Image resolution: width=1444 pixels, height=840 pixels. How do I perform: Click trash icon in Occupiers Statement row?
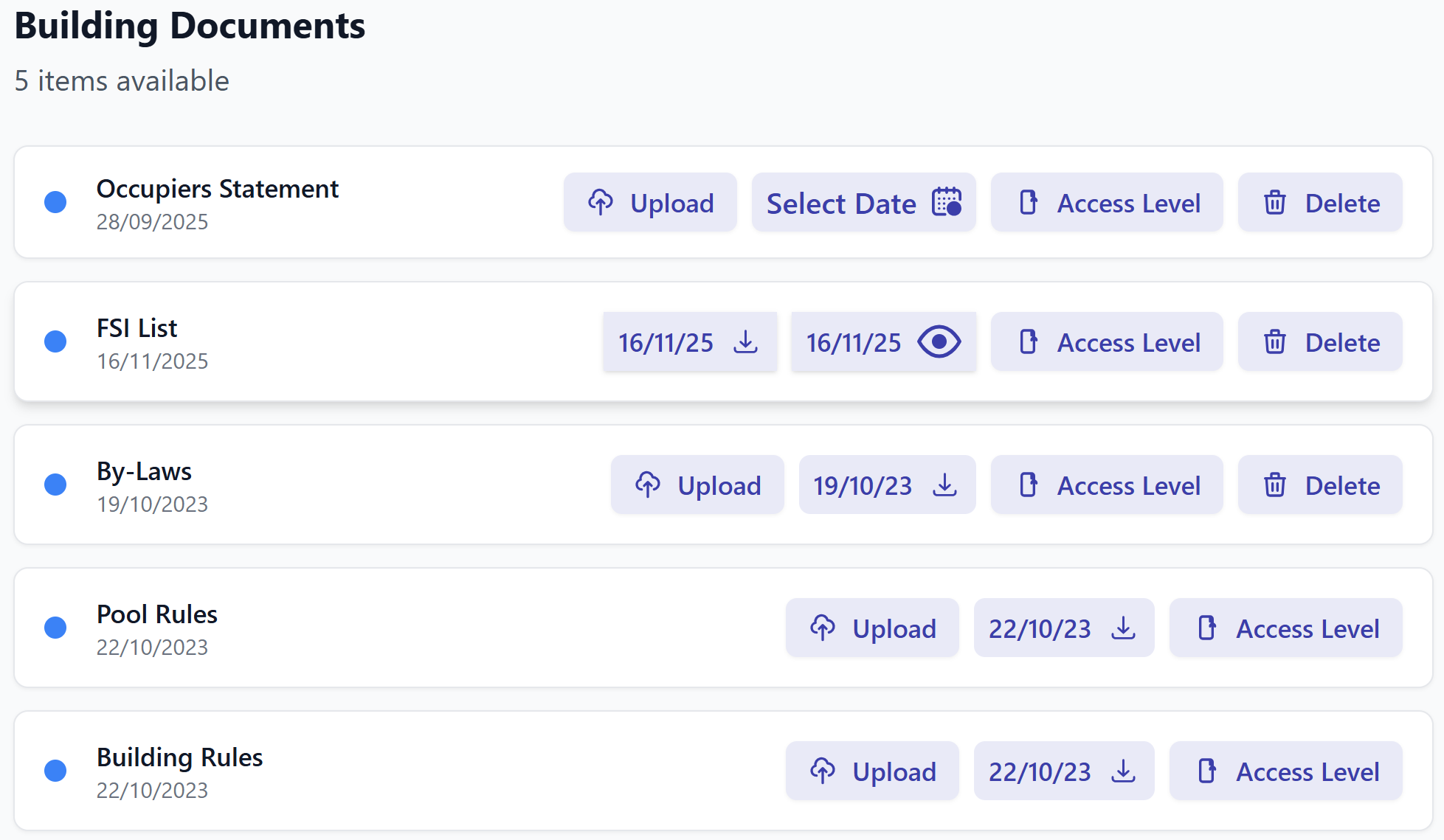point(1275,202)
